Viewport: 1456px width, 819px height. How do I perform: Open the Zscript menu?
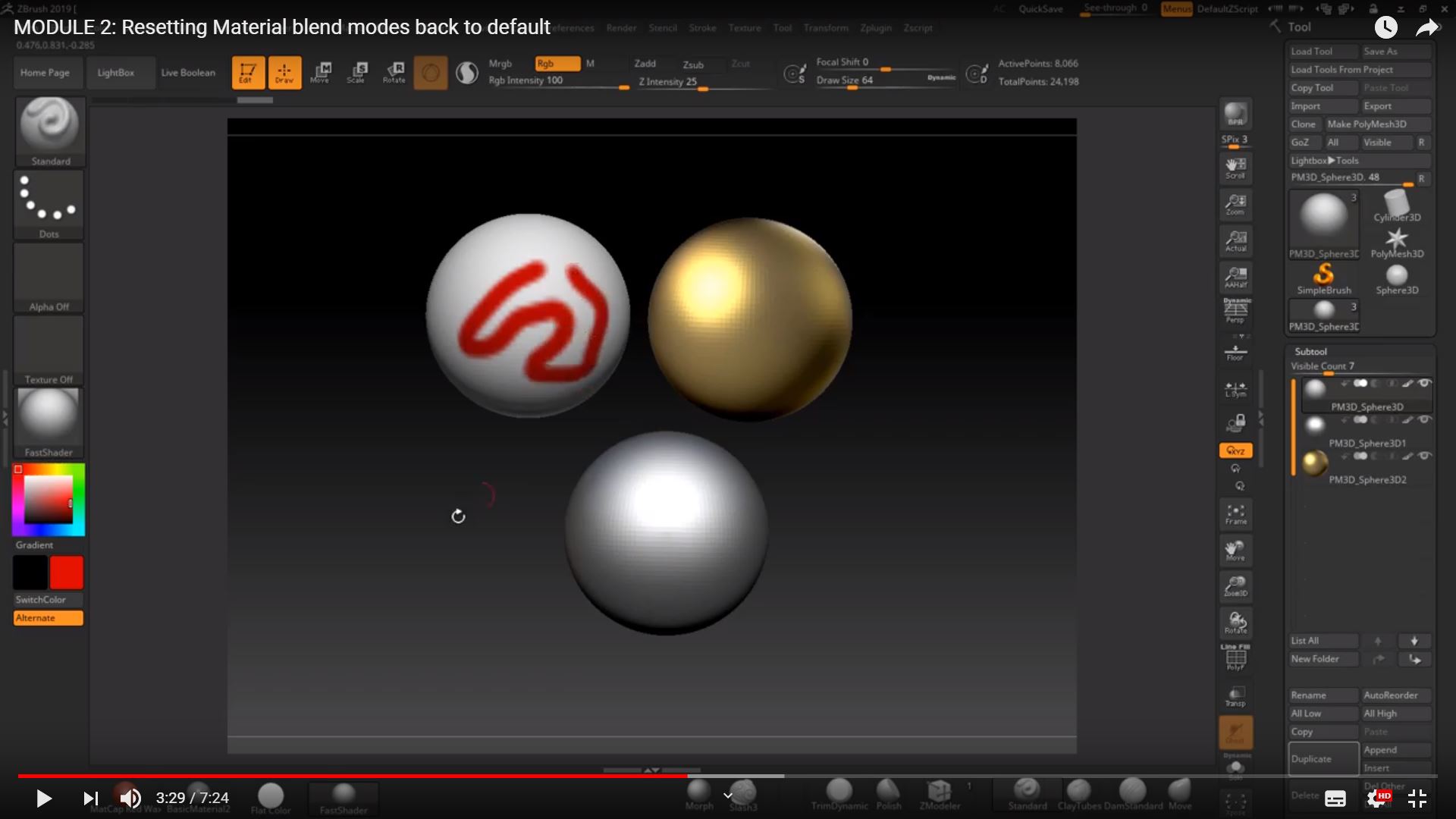(918, 28)
